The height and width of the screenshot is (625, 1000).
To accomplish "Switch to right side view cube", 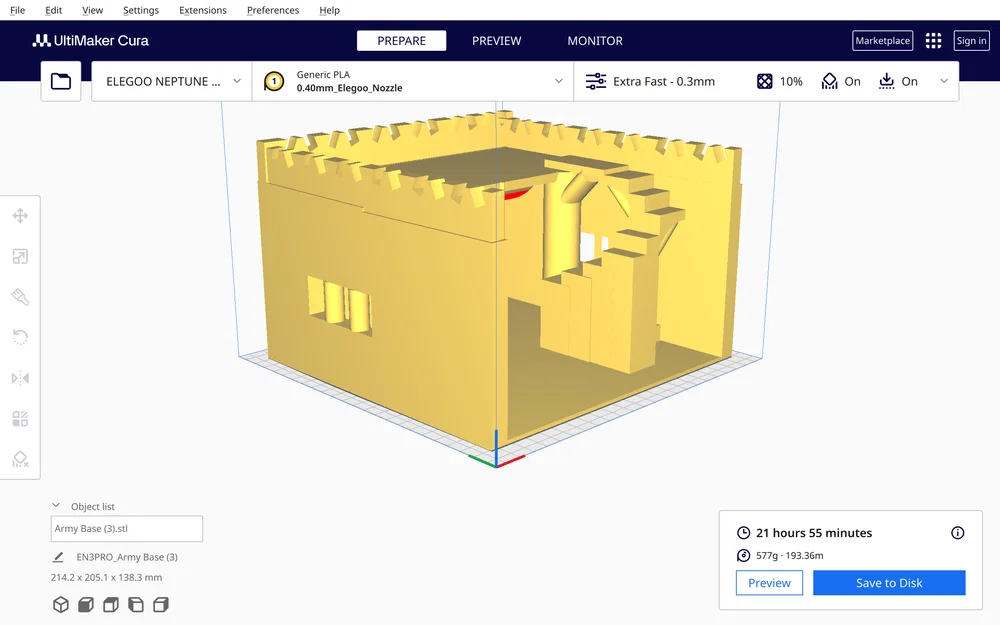I will pos(161,605).
